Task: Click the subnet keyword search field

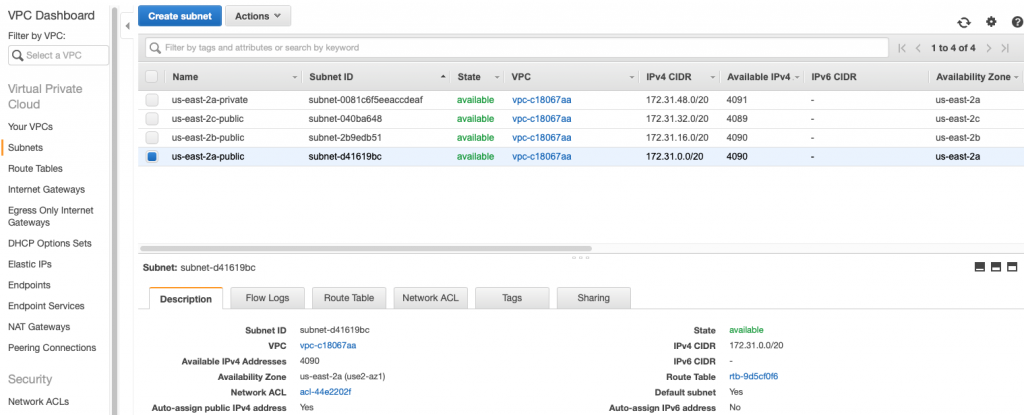Action: pyautogui.click(x=517, y=48)
